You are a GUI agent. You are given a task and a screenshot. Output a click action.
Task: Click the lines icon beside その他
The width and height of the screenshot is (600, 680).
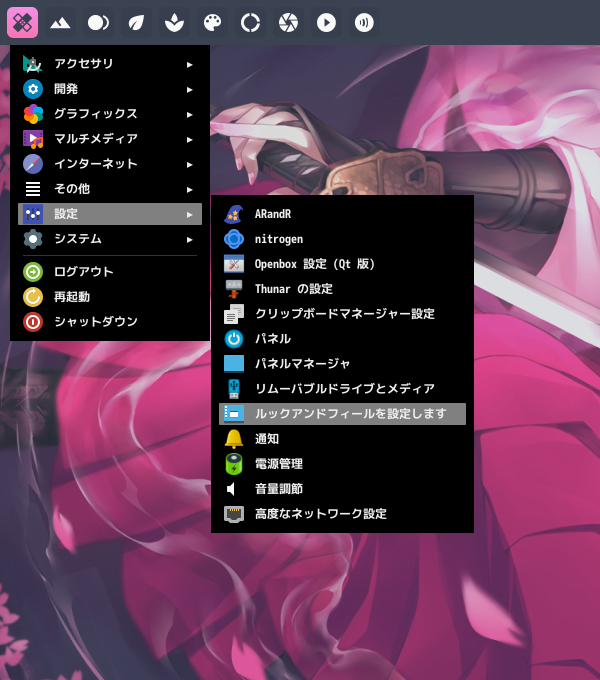33,189
